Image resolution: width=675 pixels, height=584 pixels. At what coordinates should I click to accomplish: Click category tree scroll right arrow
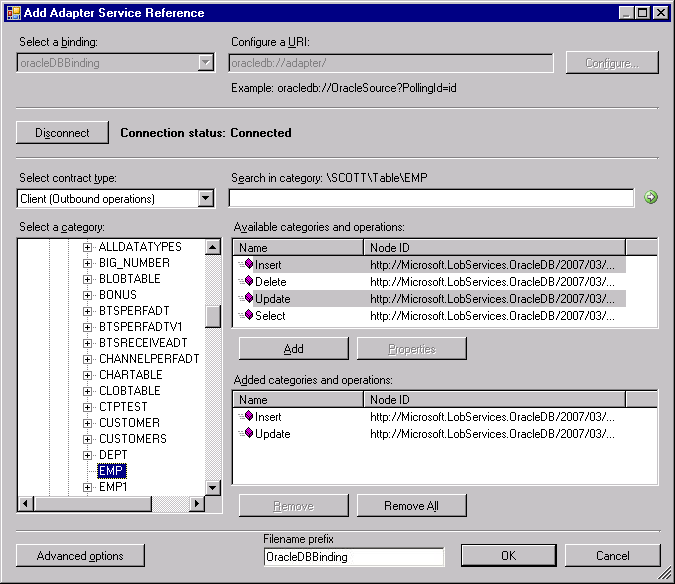tap(197, 503)
